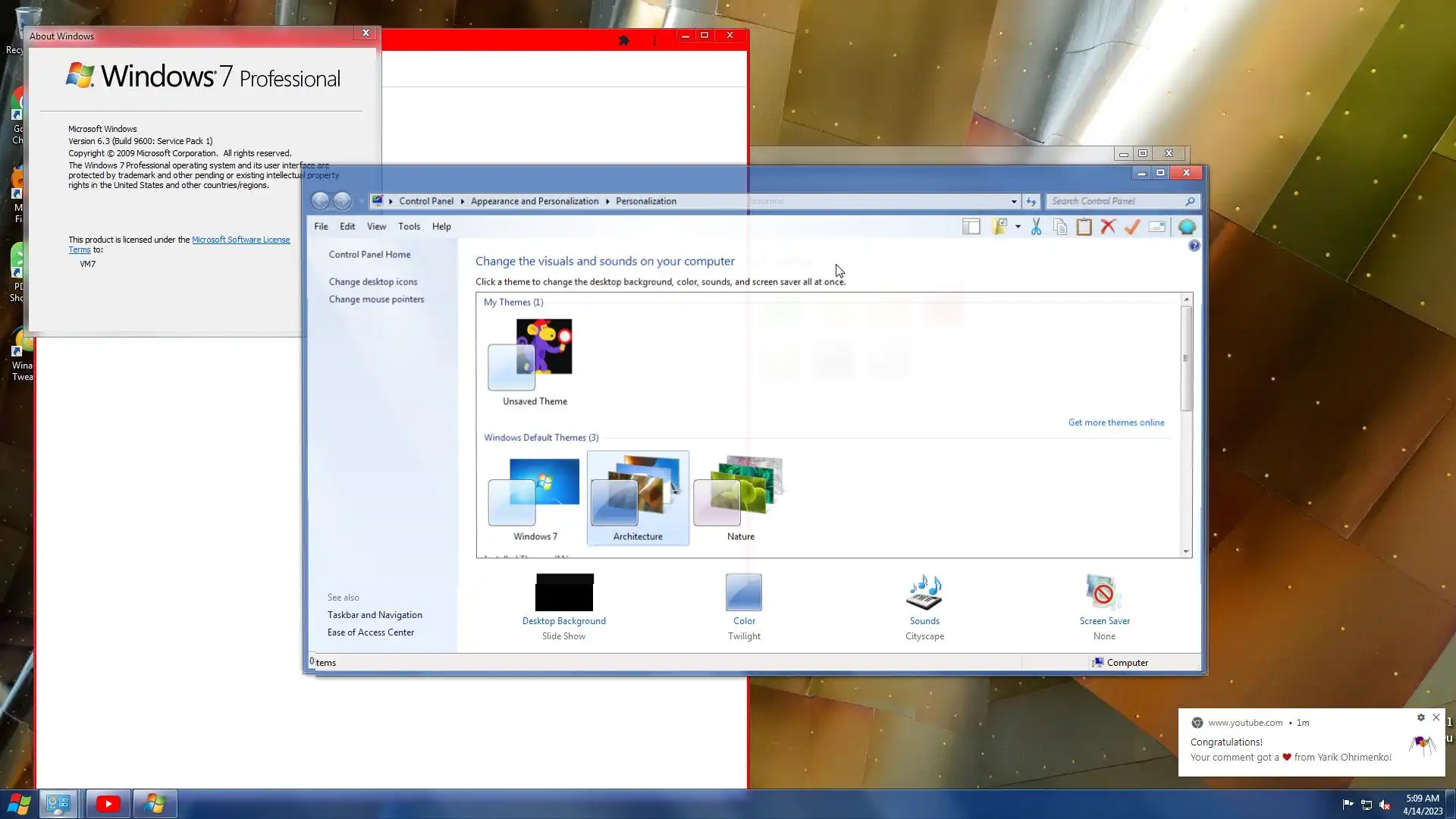Screen dimensions: 1456x819
Task: Open the Color Twilight swatch
Action: pos(744,592)
